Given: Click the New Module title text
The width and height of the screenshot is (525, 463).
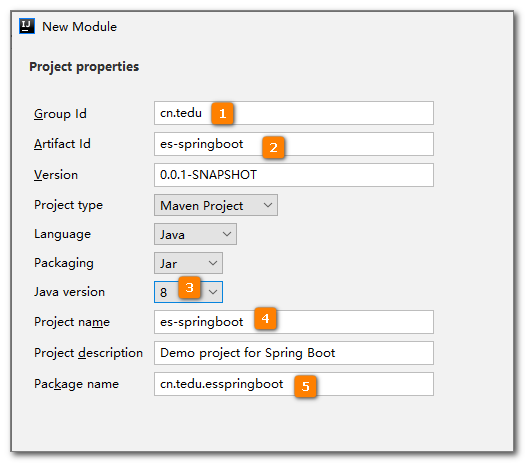Looking at the screenshot, I should (x=79, y=27).
